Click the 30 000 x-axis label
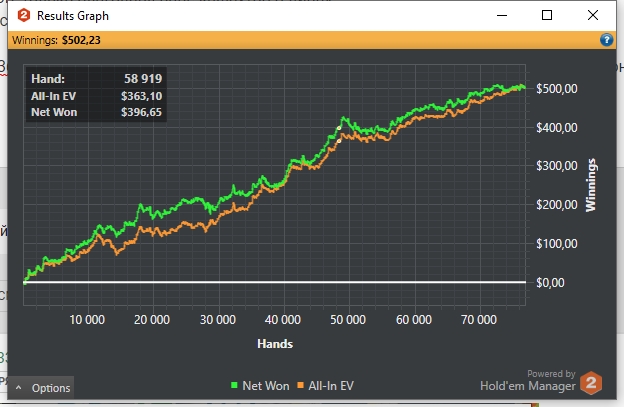 pos(218,319)
